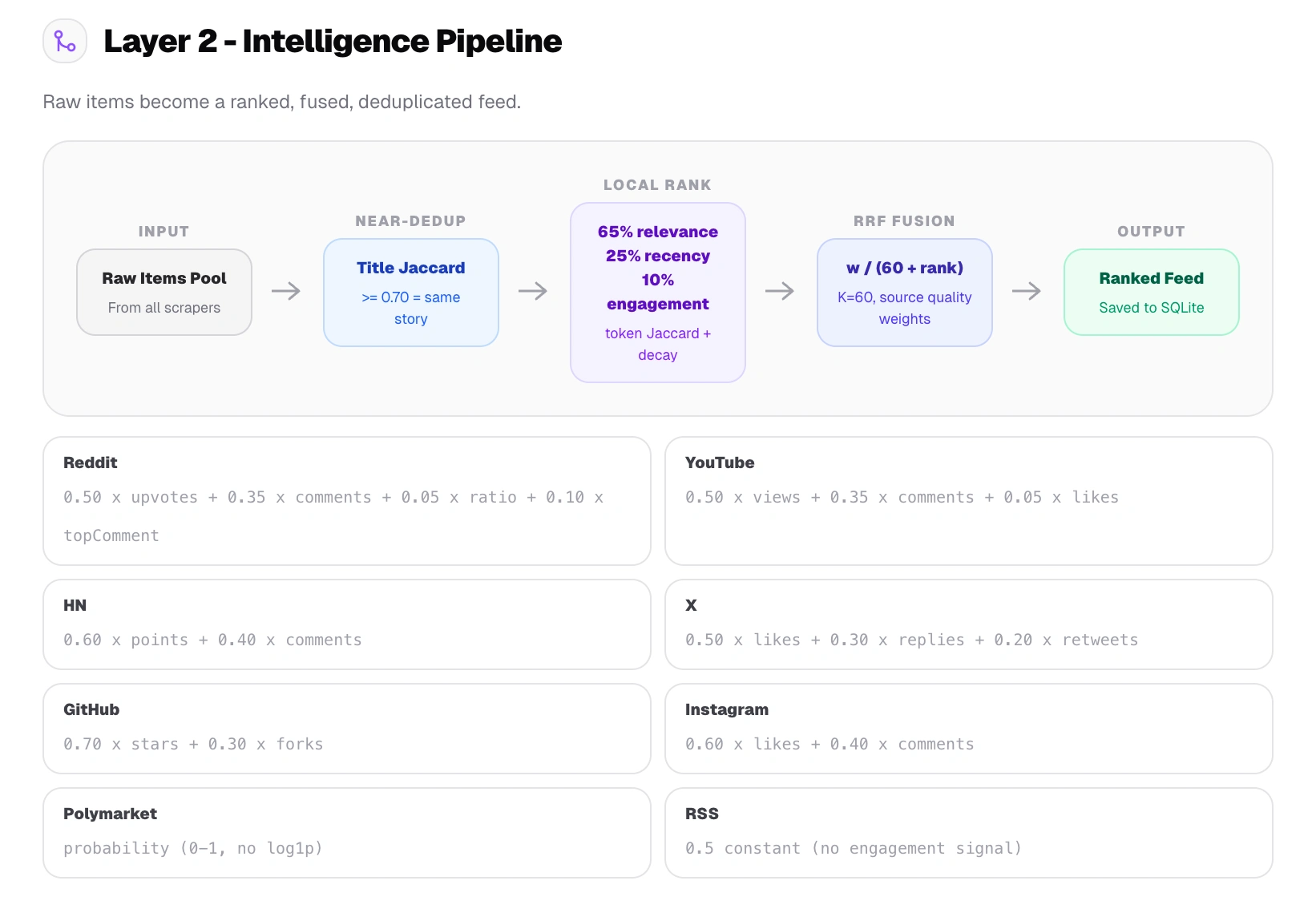Click the Instagram engagement formula card
1316x917 pixels.
(969, 729)
